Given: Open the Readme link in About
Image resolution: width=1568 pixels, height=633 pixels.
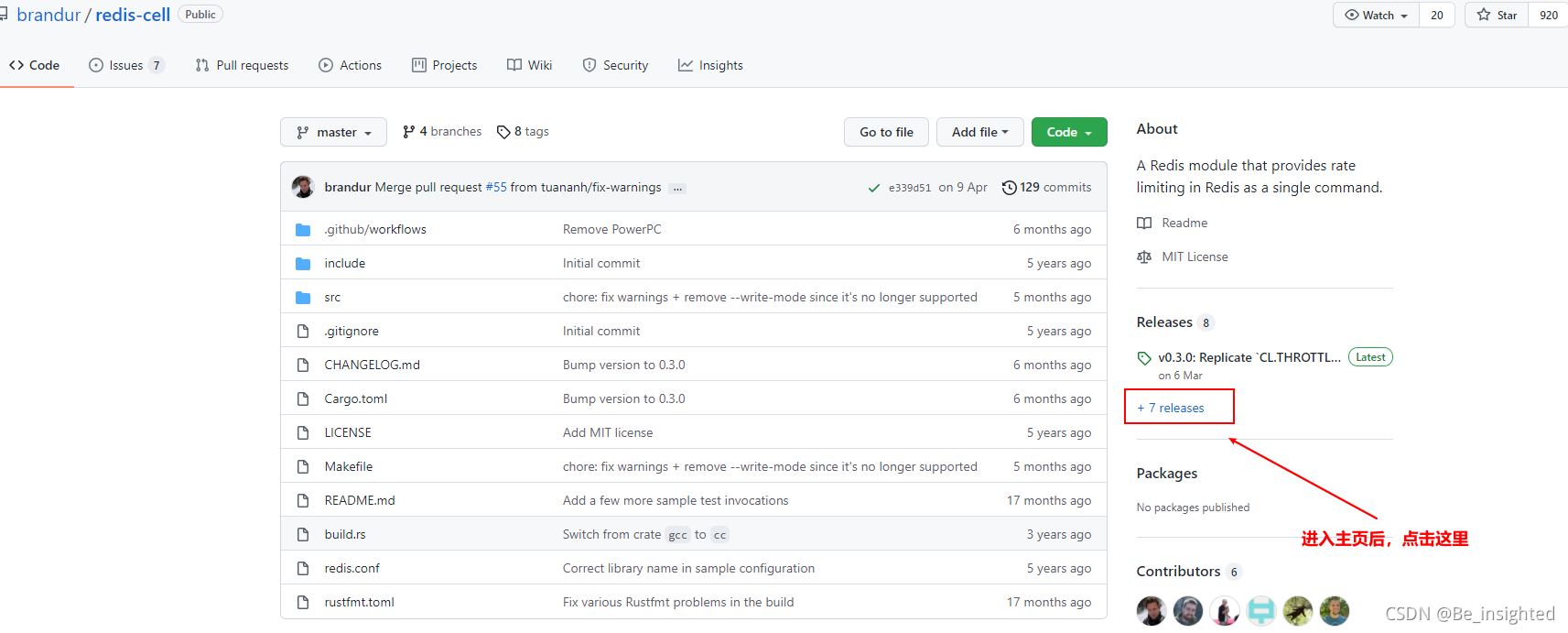Looking at the screenshot, I should [1173, 223].
